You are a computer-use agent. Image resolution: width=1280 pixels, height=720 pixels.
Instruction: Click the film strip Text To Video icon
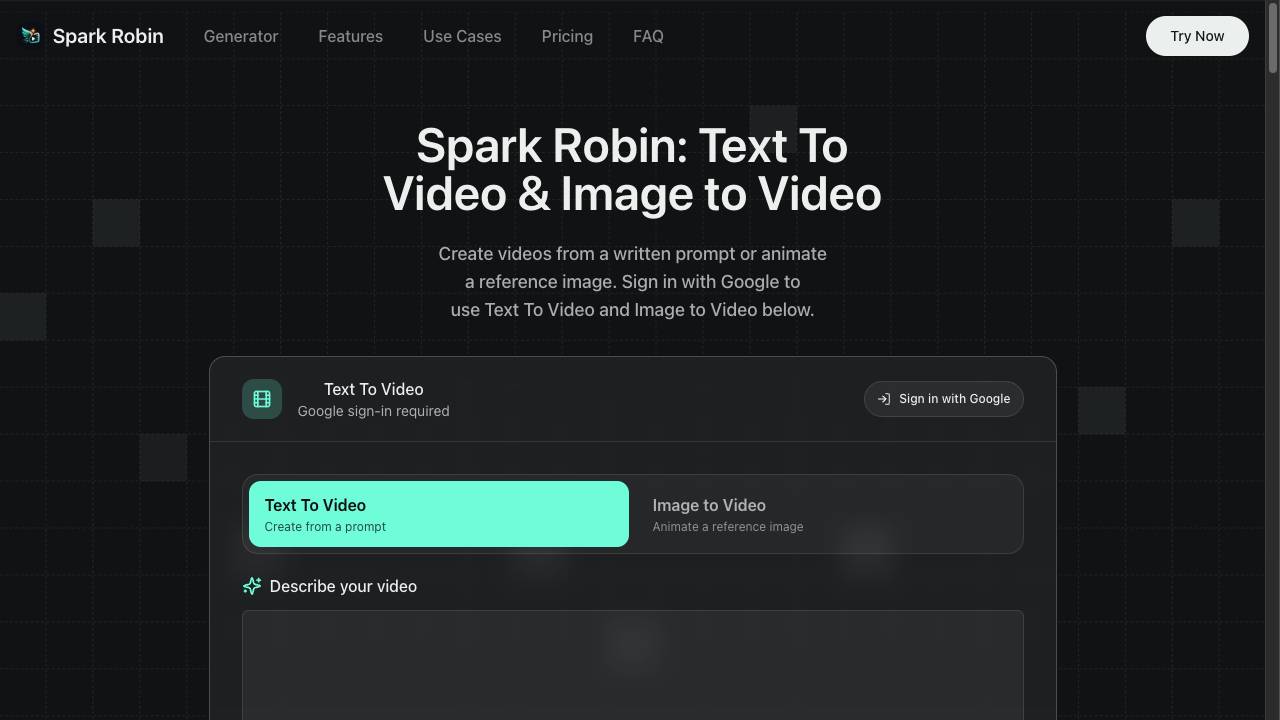262,399
